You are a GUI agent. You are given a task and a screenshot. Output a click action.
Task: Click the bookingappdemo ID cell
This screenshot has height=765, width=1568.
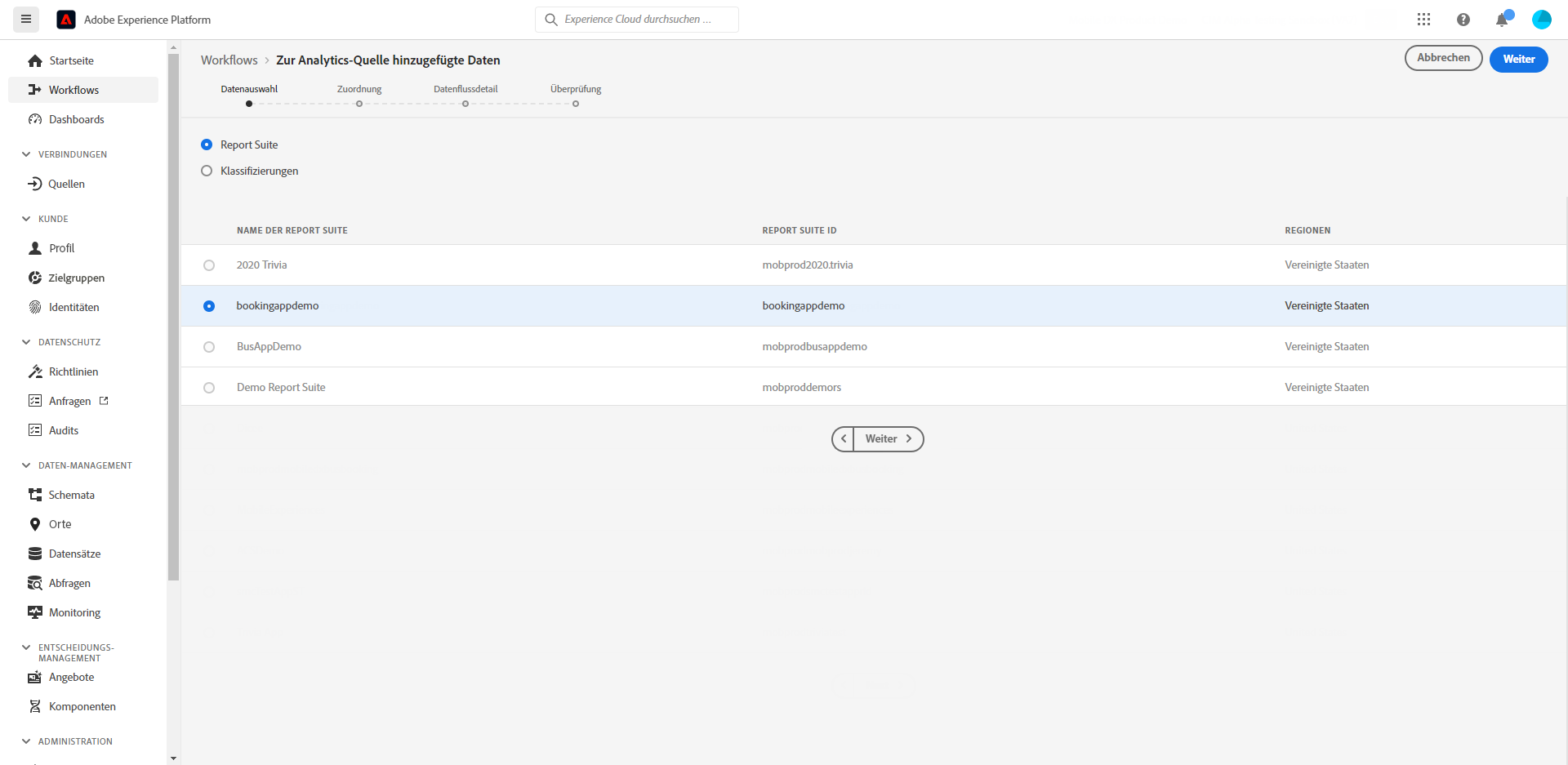(x=804, y=306)
